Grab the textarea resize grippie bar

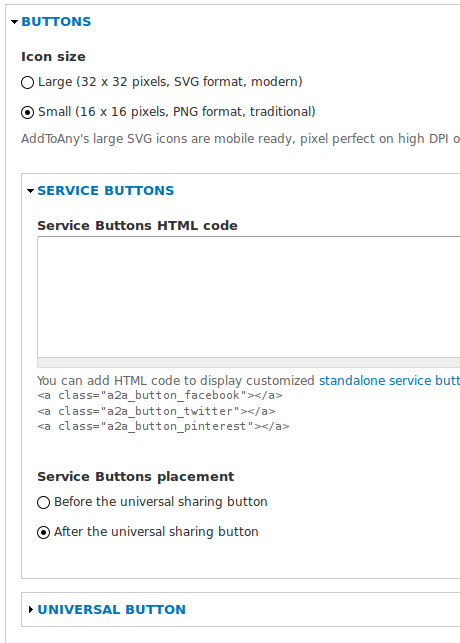tap(248, 363)
